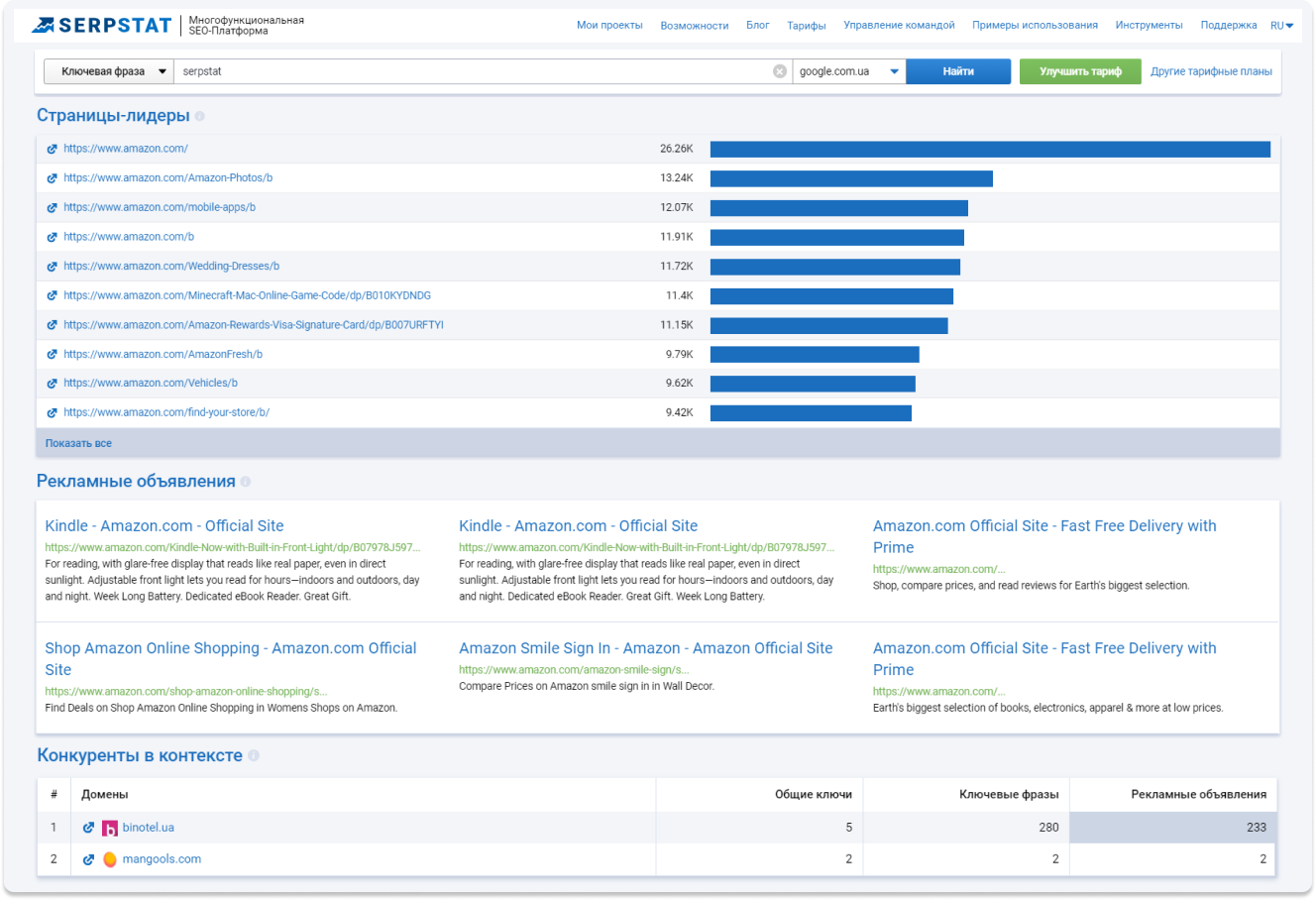Image resolution: width=1316 pixels, height=900 pixels.
Task: Click the traffic bar for https://www.amazon.com/ (26.26K)
Action: coord(990,150)
